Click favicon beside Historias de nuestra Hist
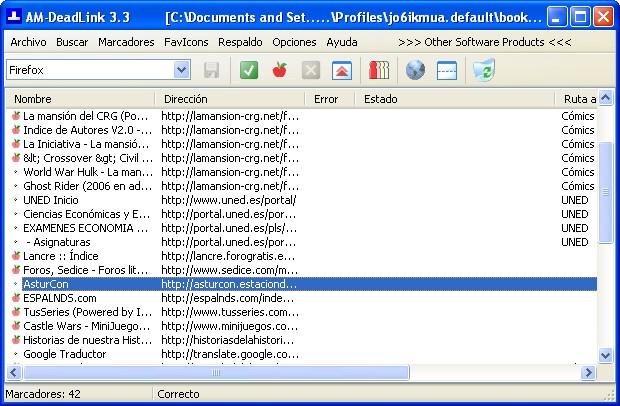This screenshot has width=620, height=406. pos(16,340)
